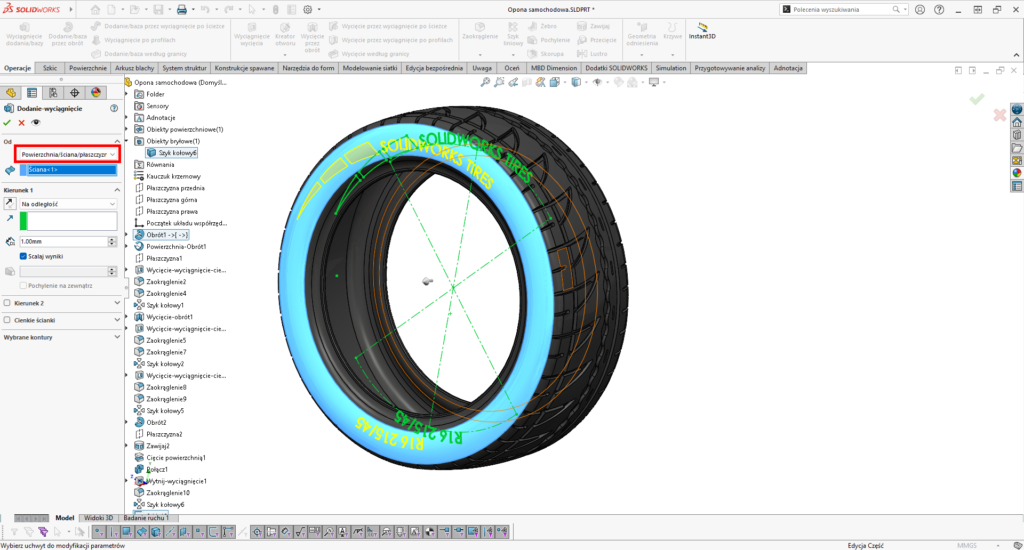Open the DimXpertManager crosshair tab icon
Screen dimensions: 1024x550
tap(74, 93)
